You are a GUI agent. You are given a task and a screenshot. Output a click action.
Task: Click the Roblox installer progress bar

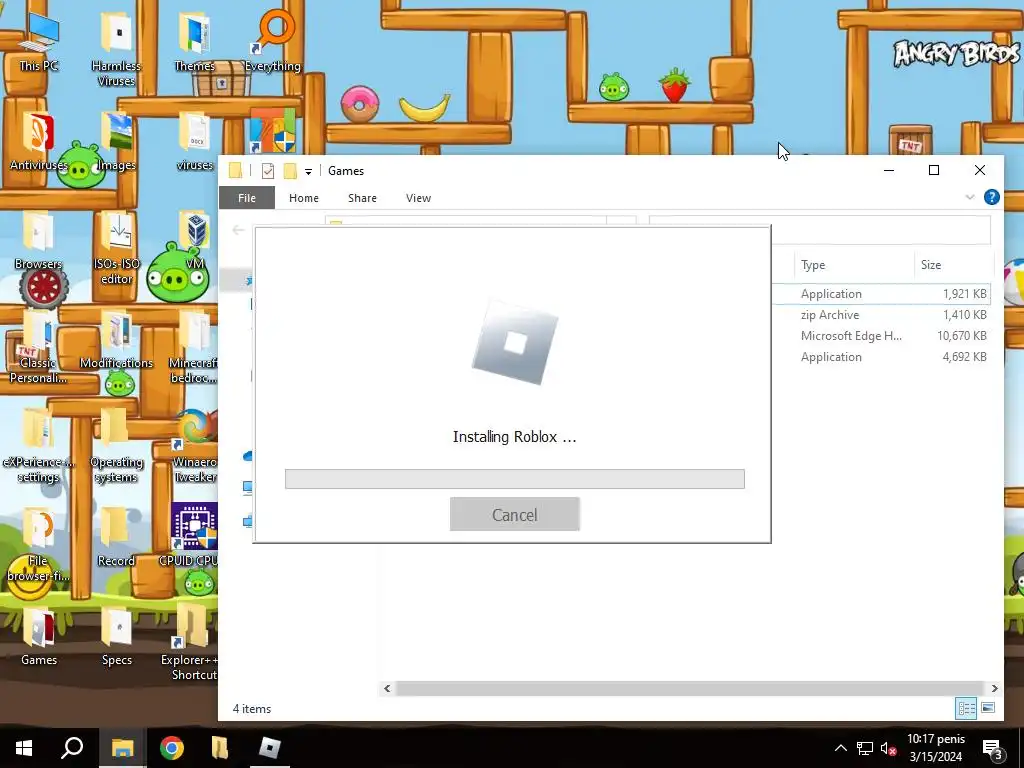[515, 479]
